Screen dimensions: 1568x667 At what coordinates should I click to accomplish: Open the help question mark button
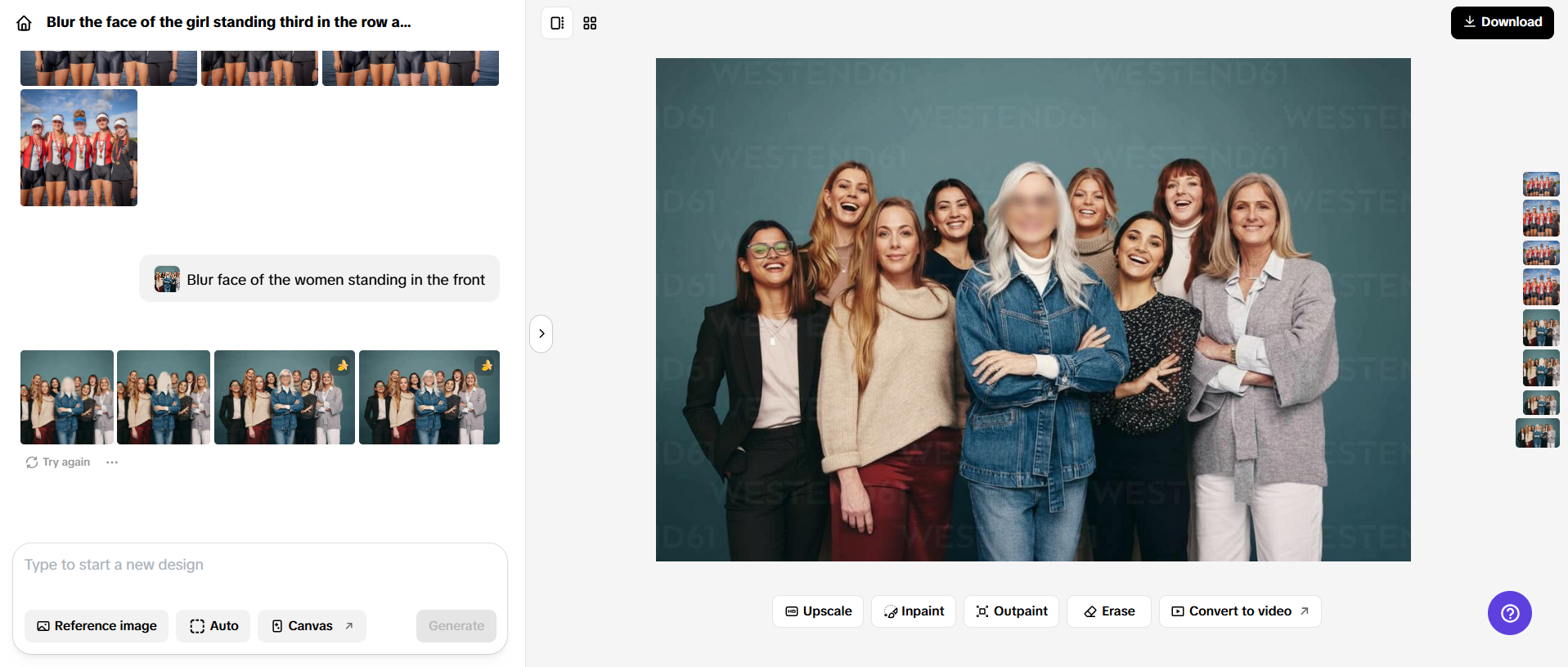1509,613
